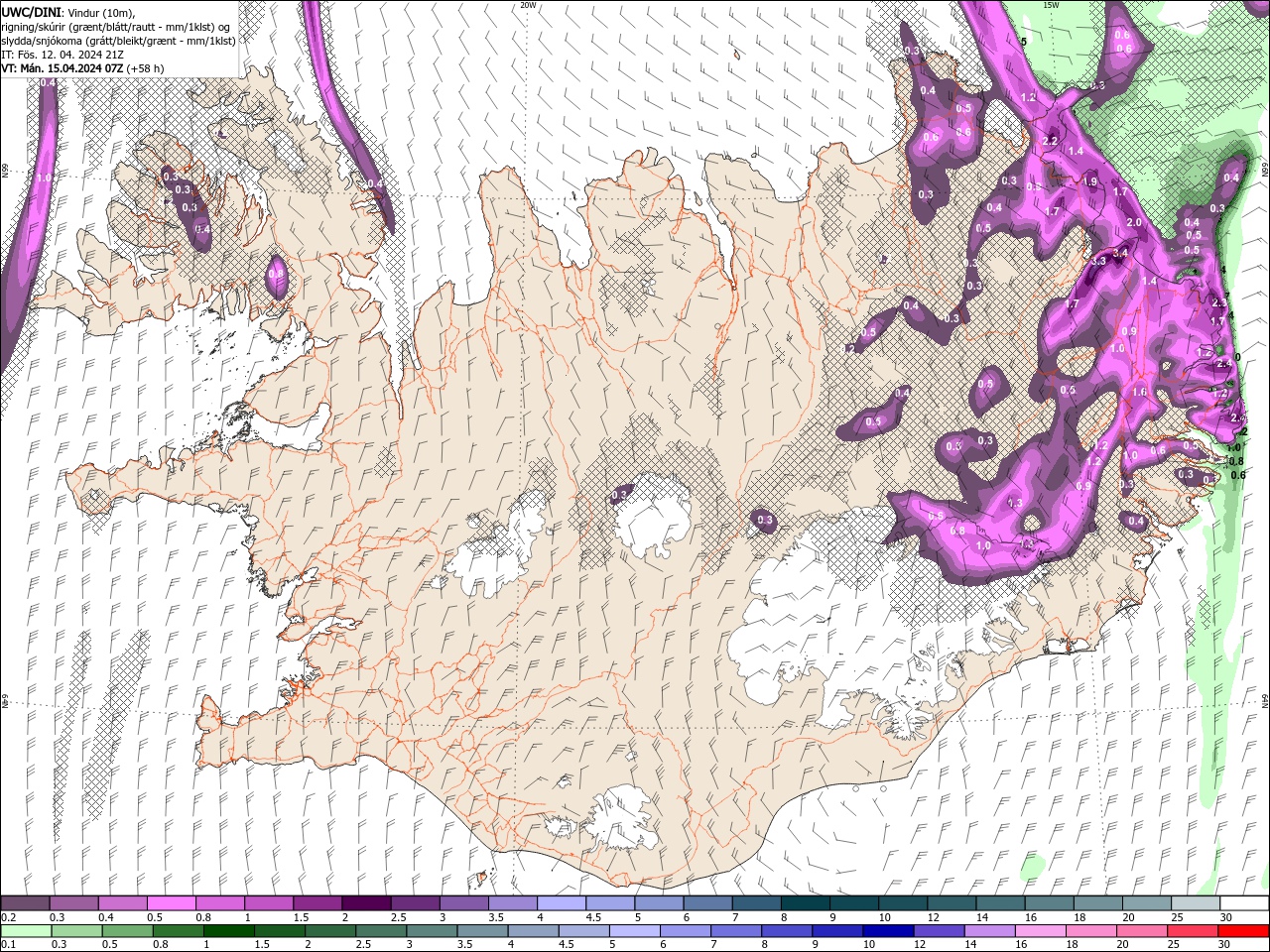Select the white swatch at upper legend 30
The height and width of the screenshot is (952, 1270).
pyautogui.click(x=1244, y=903)
